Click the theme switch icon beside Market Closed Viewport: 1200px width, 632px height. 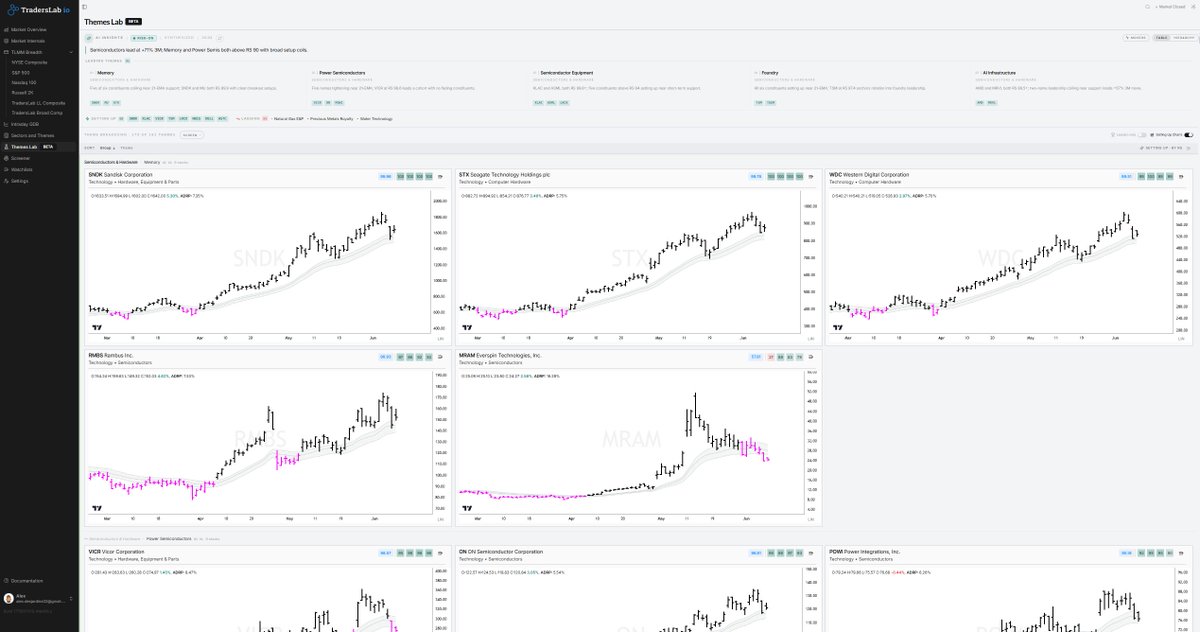[1193, 7]
